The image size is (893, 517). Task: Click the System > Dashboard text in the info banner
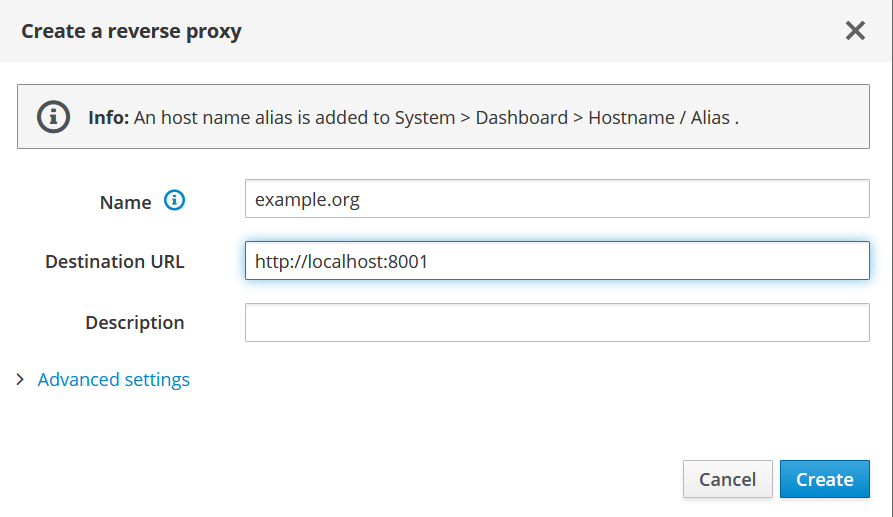point(481,117)
